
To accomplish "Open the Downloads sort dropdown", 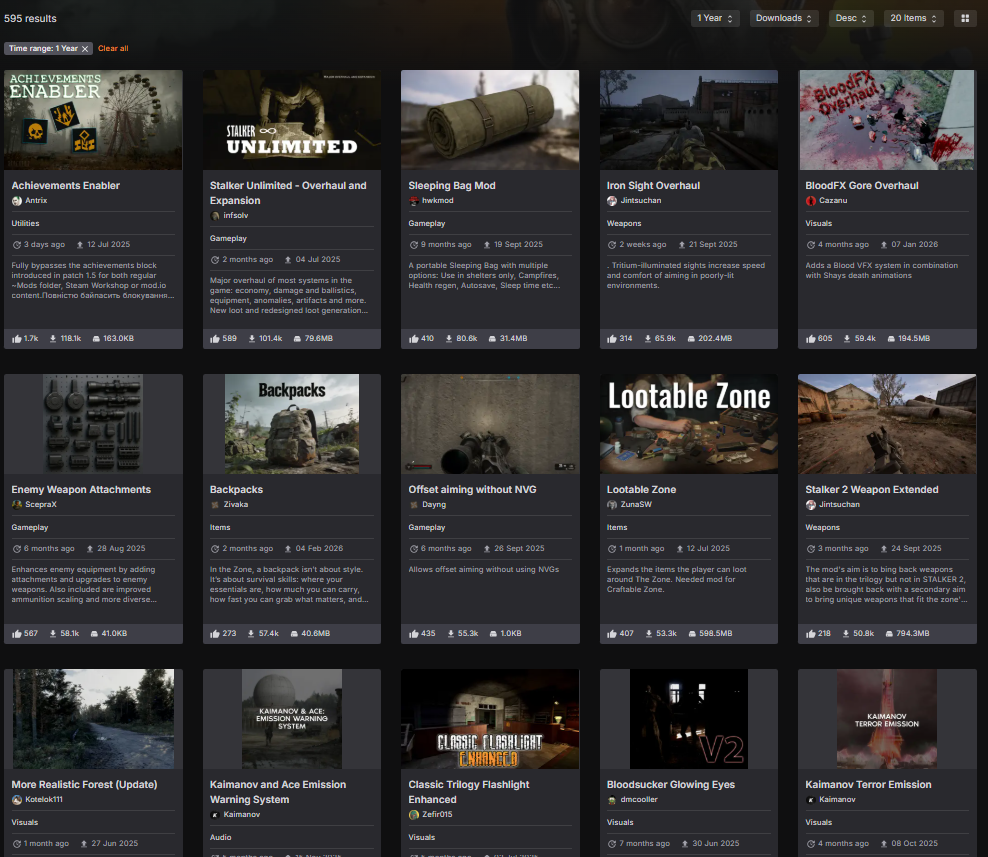I will pos(784,18).
